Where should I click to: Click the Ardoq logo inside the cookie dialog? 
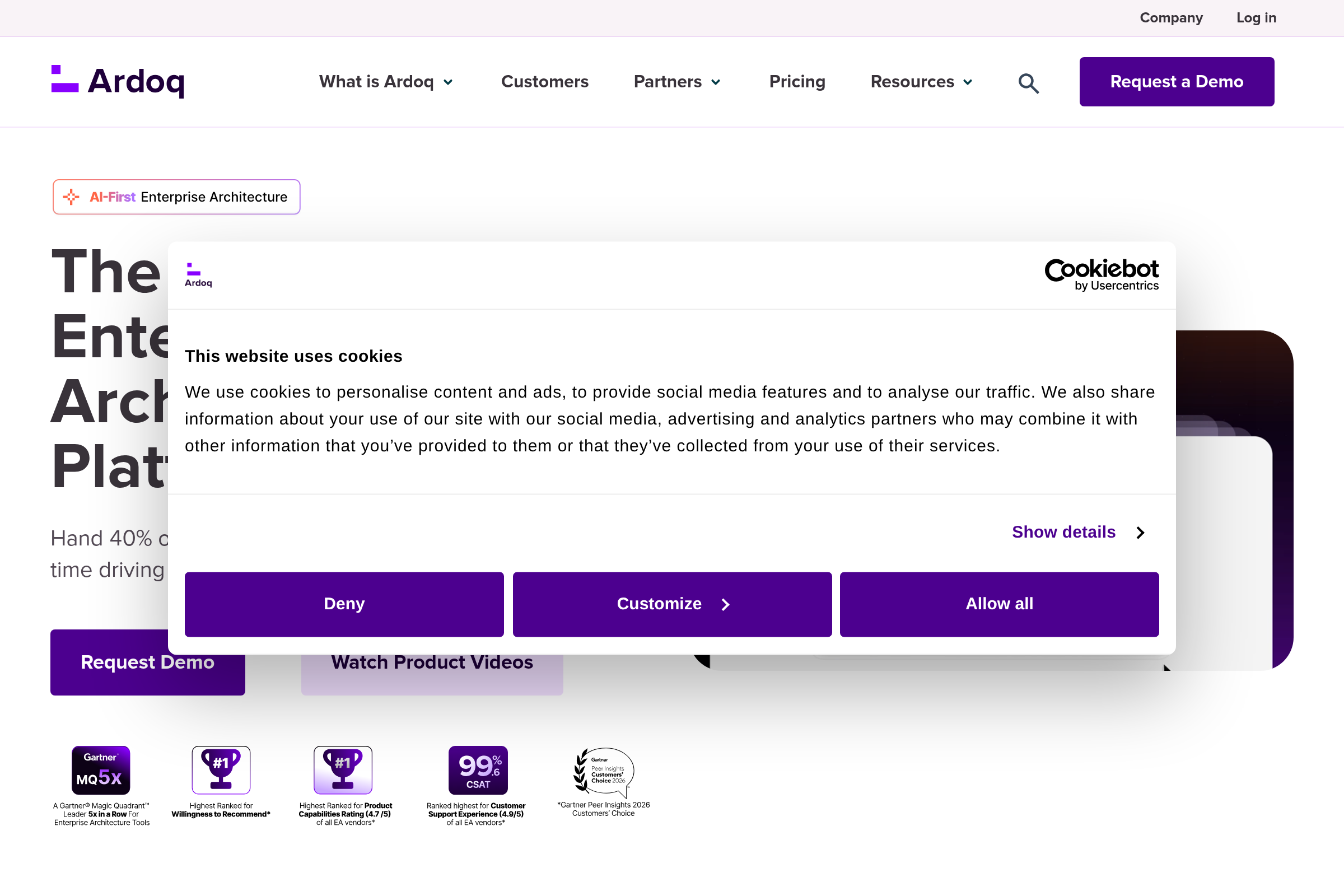(x=198, y=275)
